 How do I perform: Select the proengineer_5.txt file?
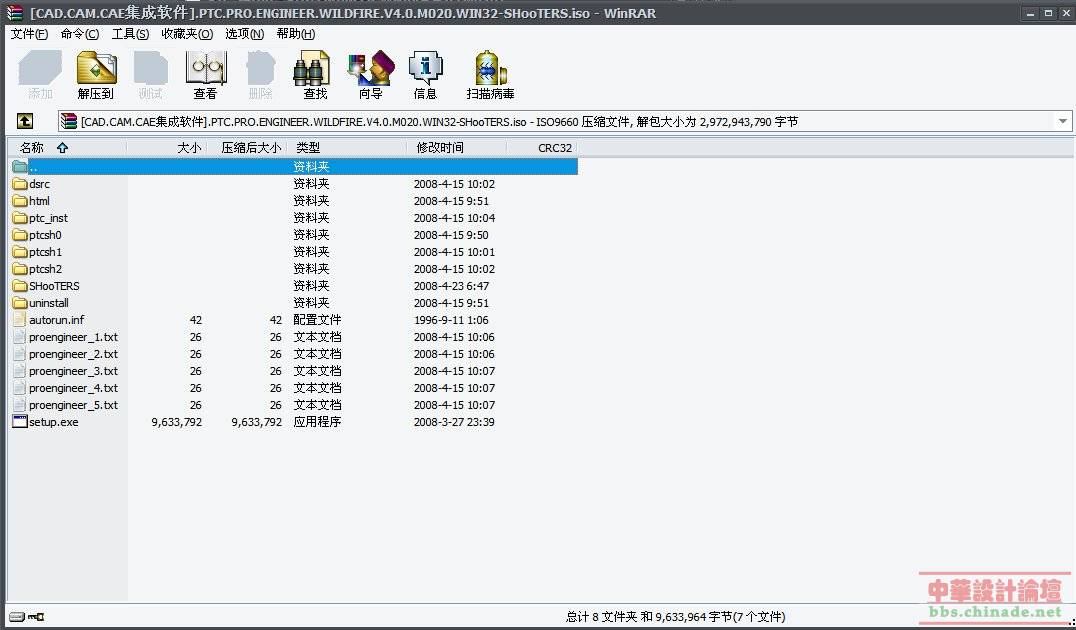[73, 405]
